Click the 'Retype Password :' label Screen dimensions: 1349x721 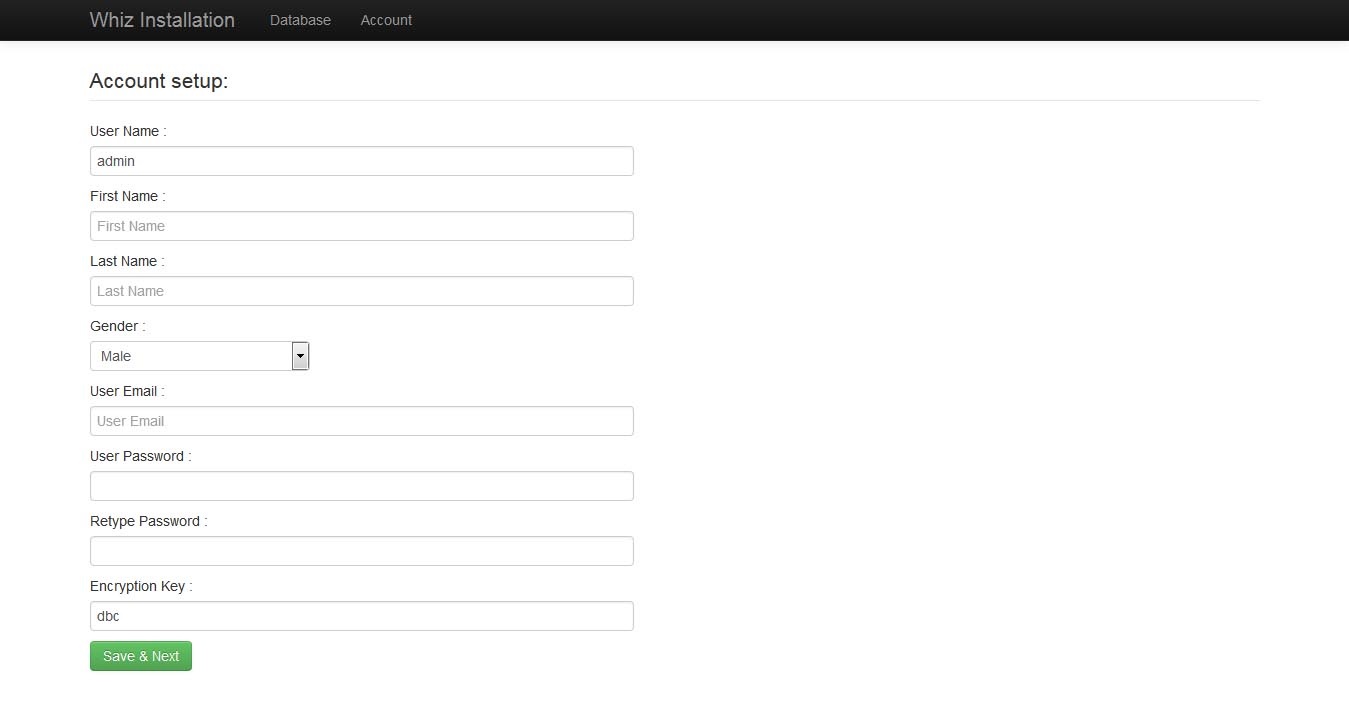tap(149, 521)
